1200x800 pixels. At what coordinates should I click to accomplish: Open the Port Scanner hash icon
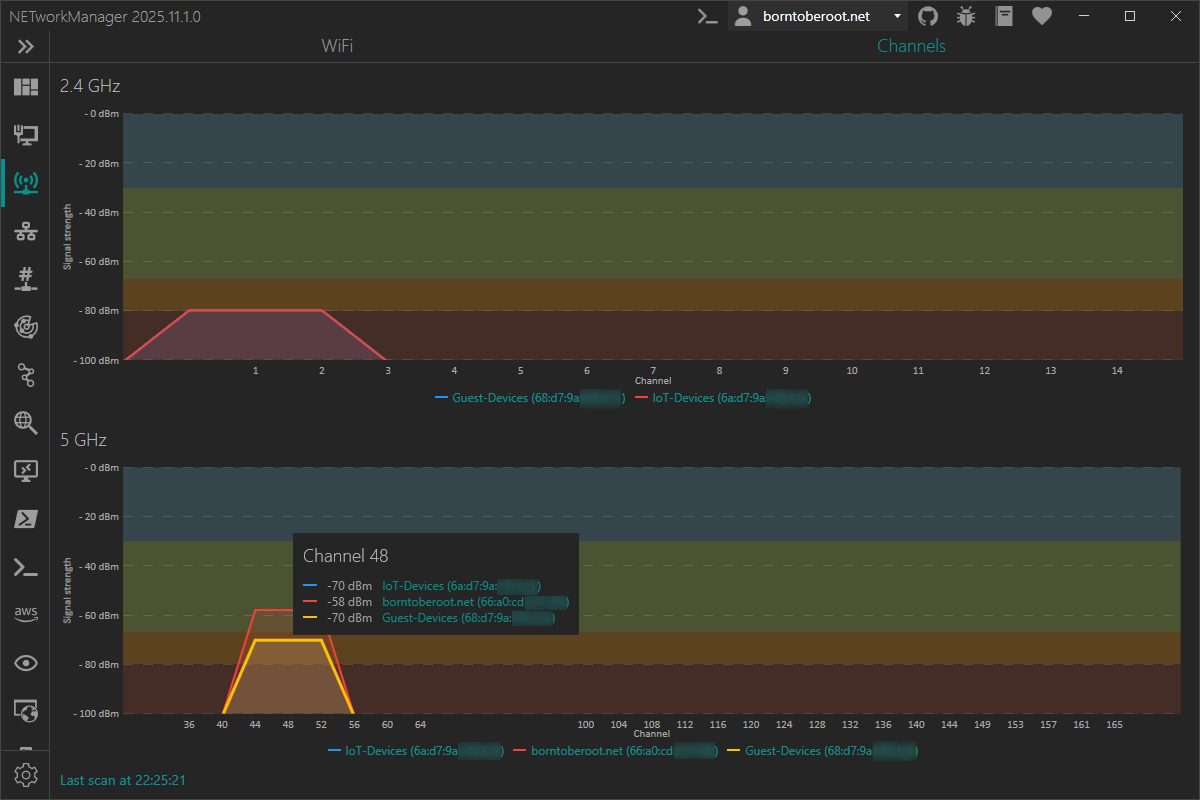[x=25, y=279]
